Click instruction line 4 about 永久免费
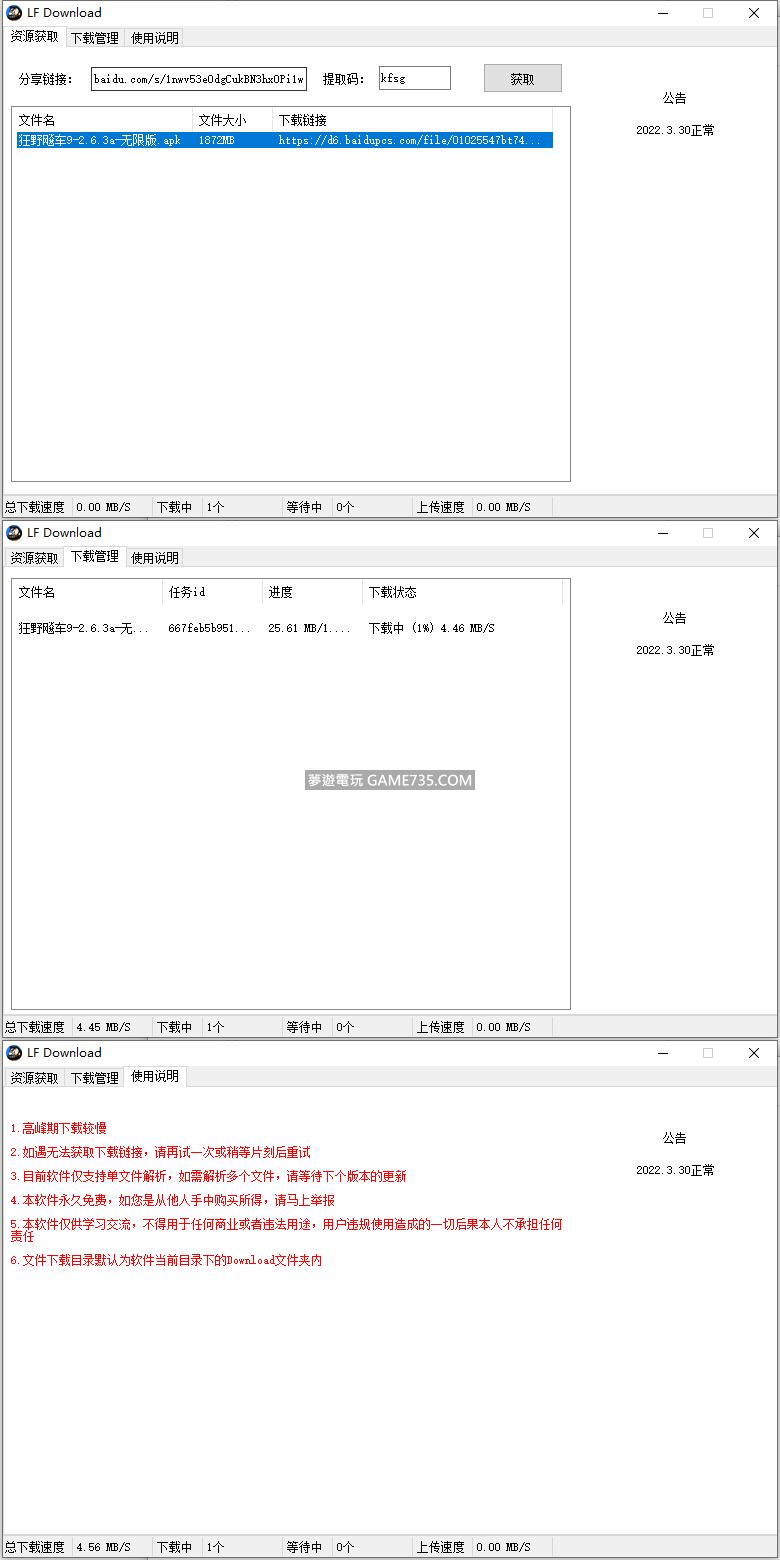 click(172, 1200)
